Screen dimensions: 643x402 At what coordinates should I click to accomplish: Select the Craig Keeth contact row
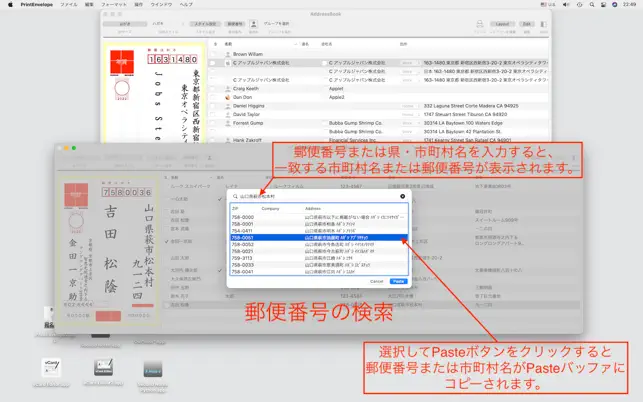379,89
